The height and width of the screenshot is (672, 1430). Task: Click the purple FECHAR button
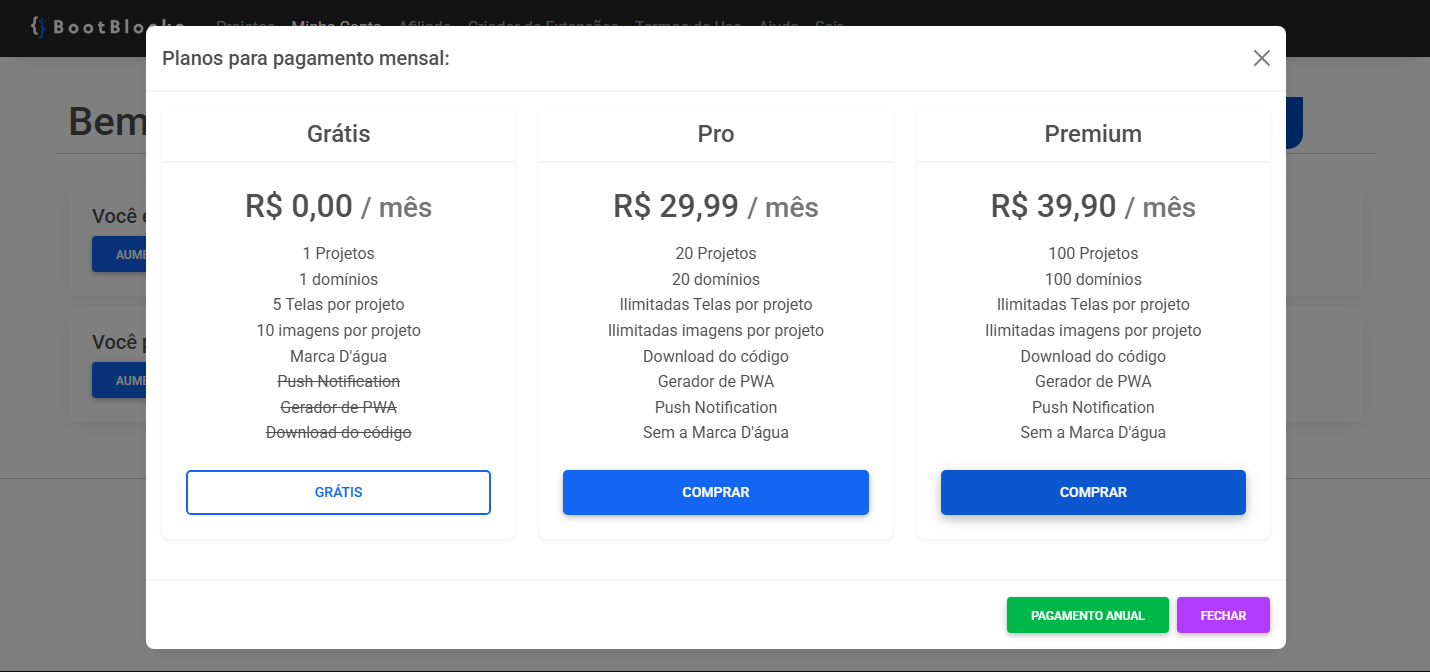click(1223, 615)
